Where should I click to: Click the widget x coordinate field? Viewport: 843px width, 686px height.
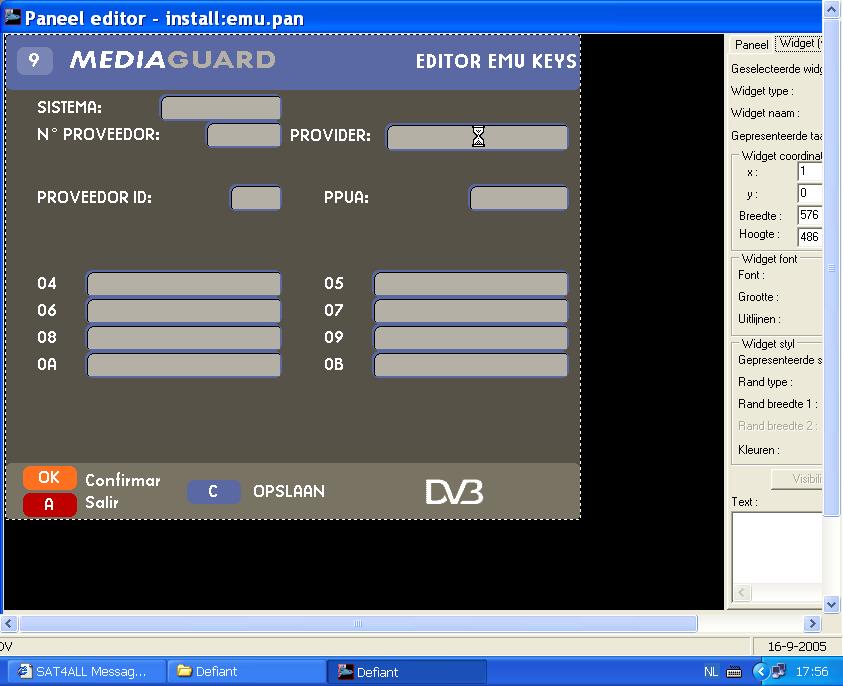(810, 172)
